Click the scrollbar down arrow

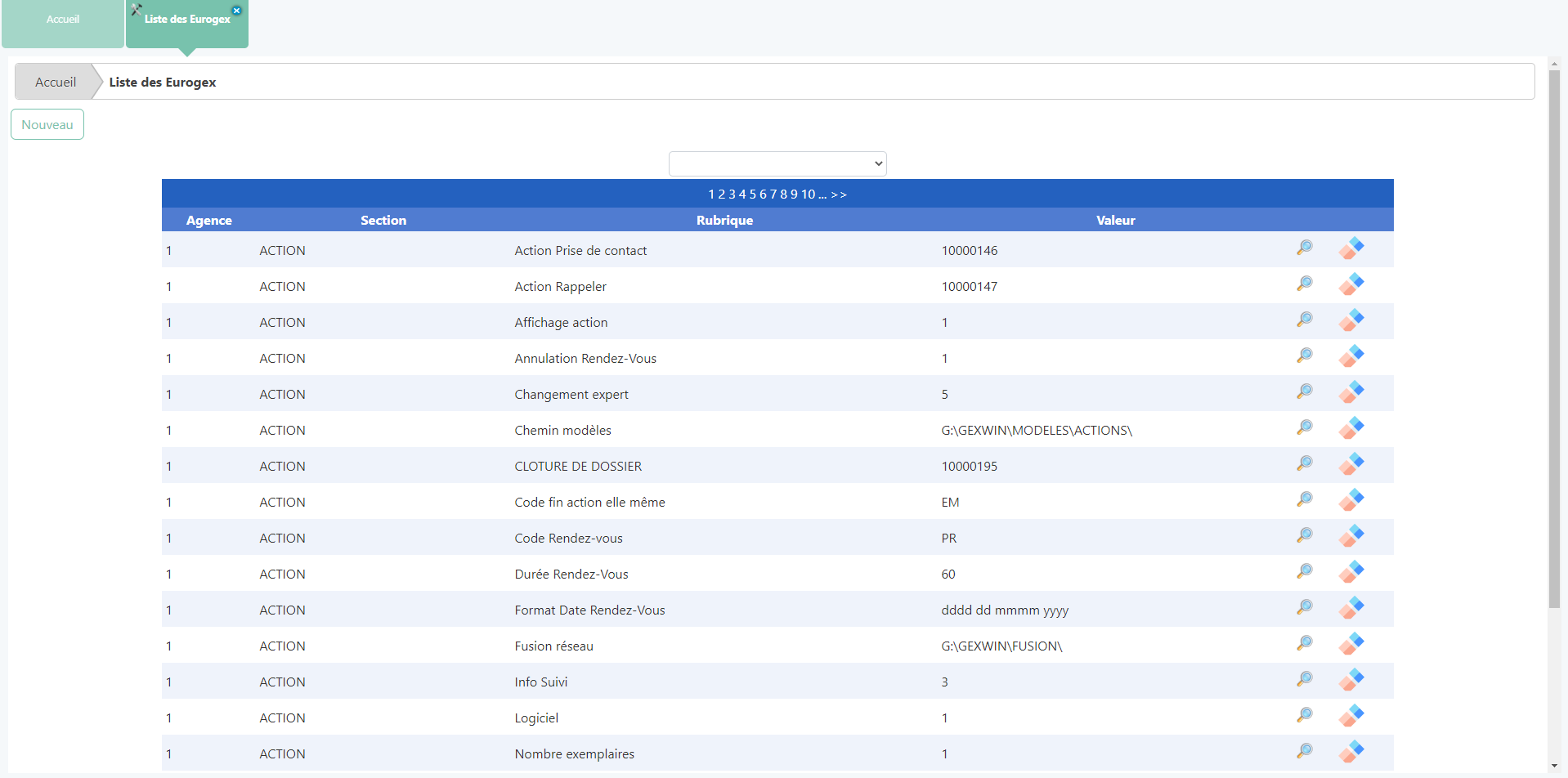tap(1554, 766)
